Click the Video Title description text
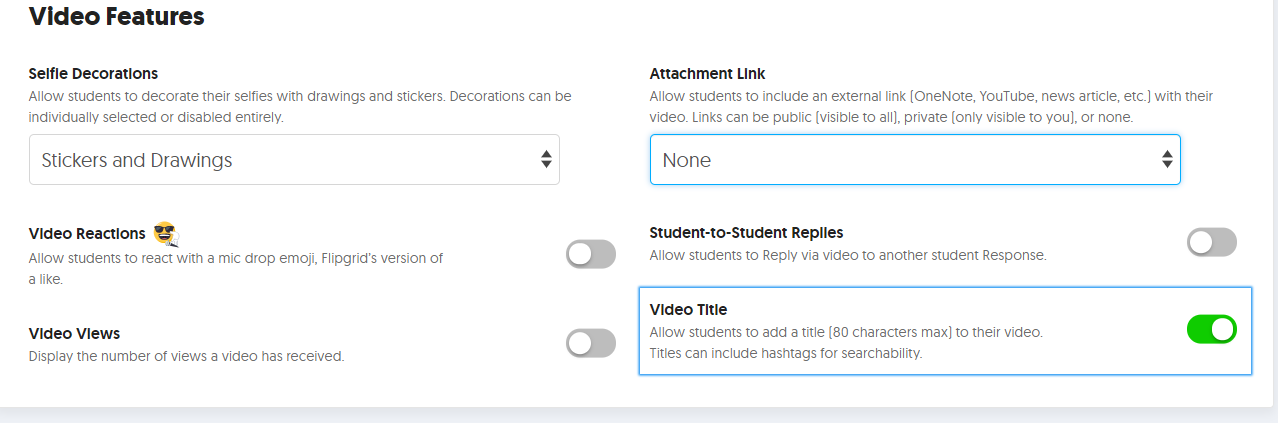The width and height of the screenshot is (1278, 423). tap(846, 343)
